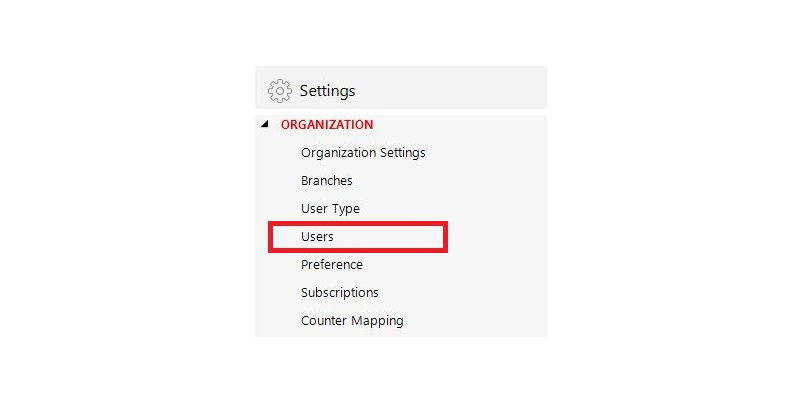Open Preference settings
The height and width of the screenshot is (400, 800).
(332, 265)
